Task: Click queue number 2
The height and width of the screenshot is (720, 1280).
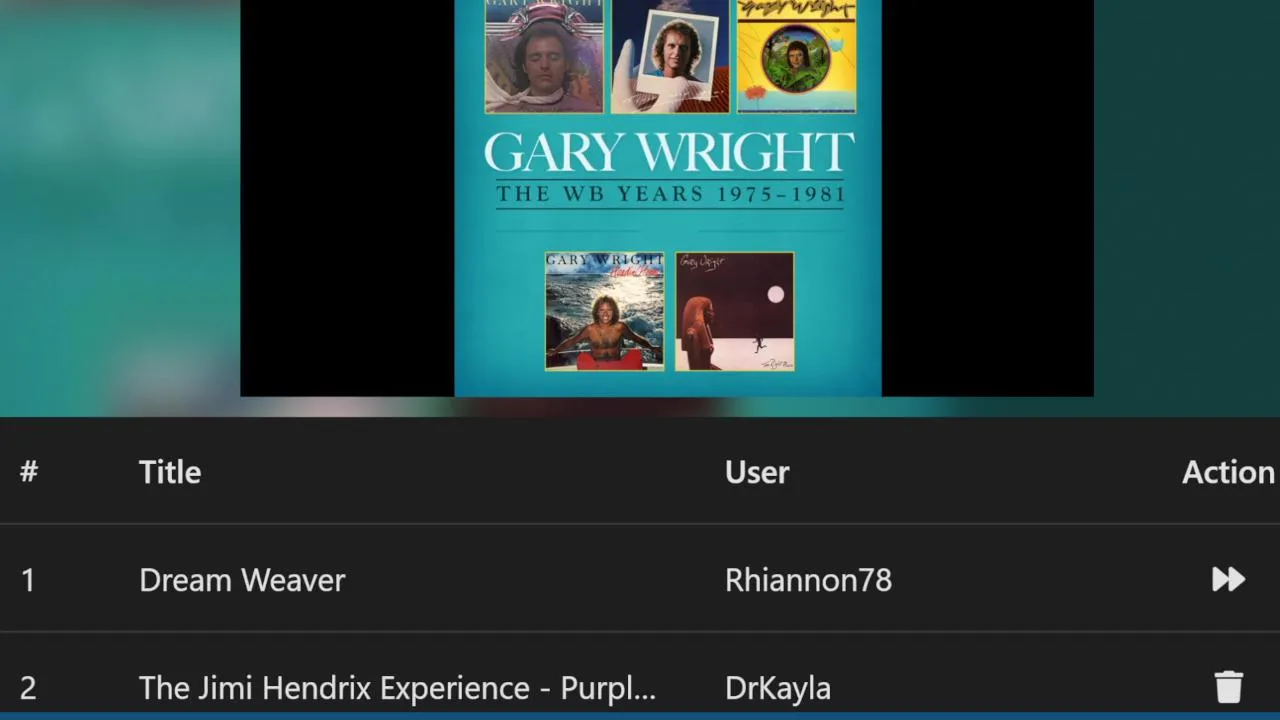Action: (x=28, y=688)
